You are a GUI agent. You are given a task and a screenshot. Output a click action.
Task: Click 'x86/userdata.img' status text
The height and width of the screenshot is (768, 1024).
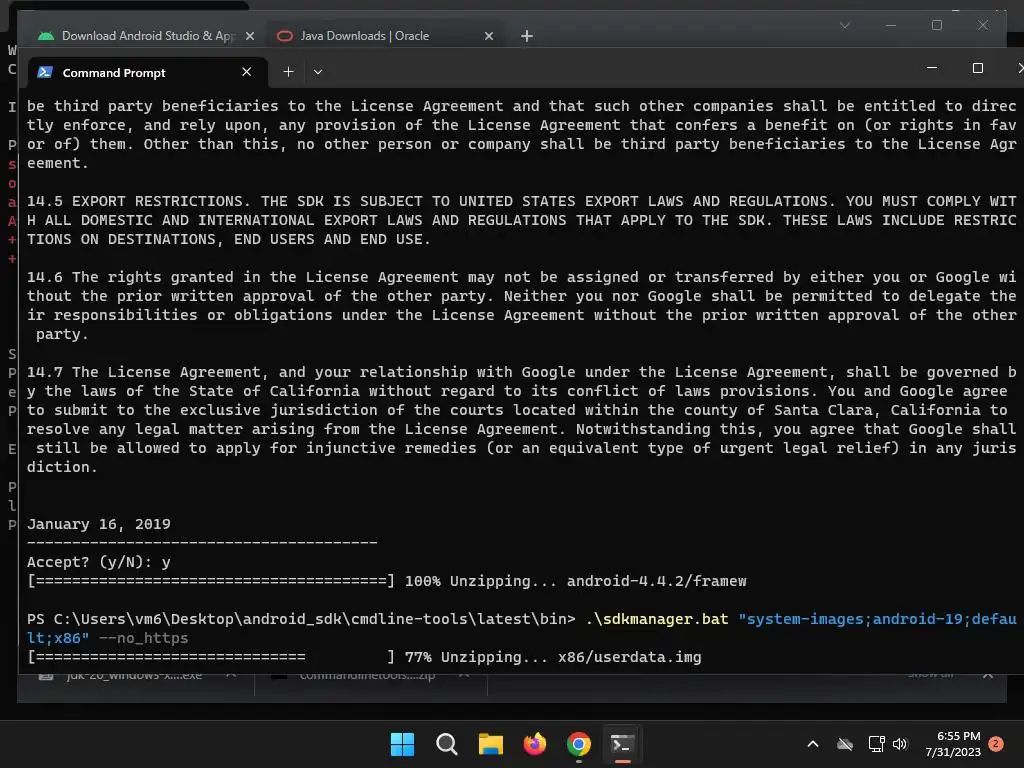point(630,657)
